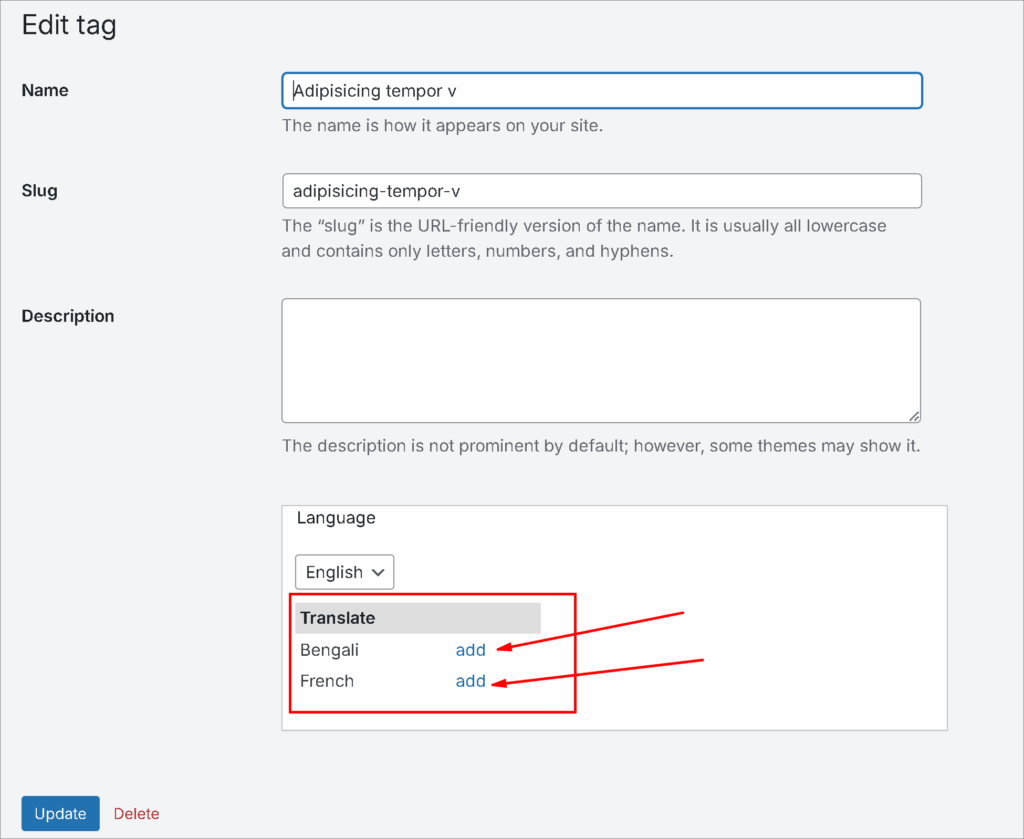Open the English language dropdown
Image resolution: width=1024 pixels, height=839 pixels.
(x=344, y=572)
